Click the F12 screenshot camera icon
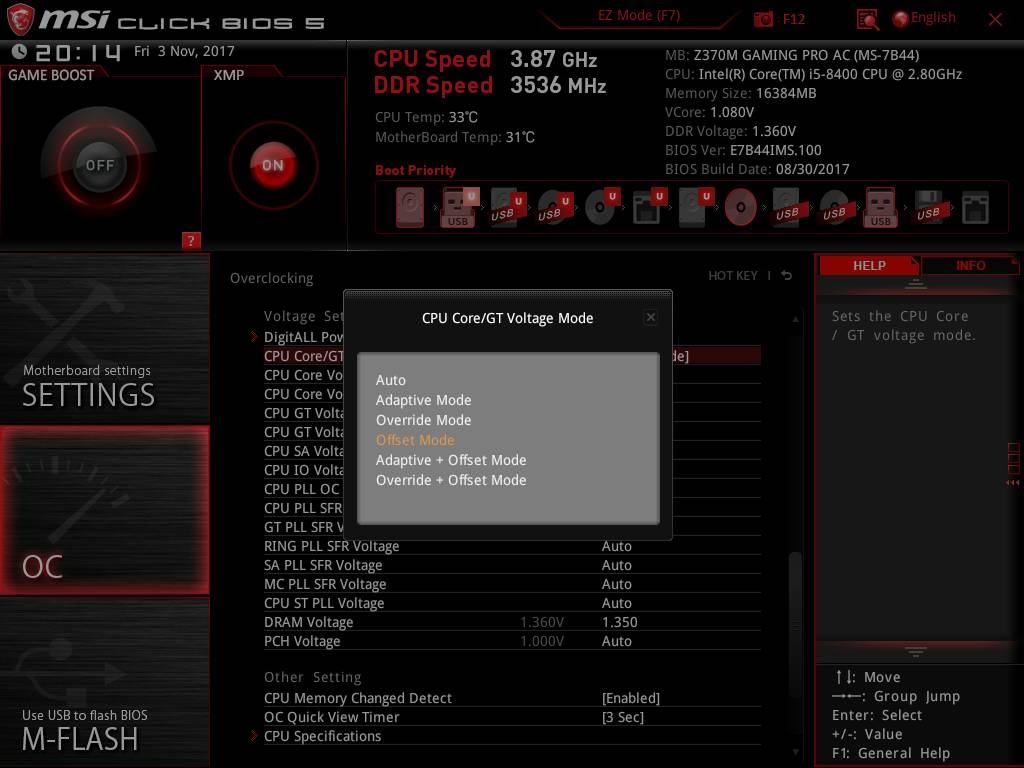This screenshot has width=1024, height=768. pos(763,20)
